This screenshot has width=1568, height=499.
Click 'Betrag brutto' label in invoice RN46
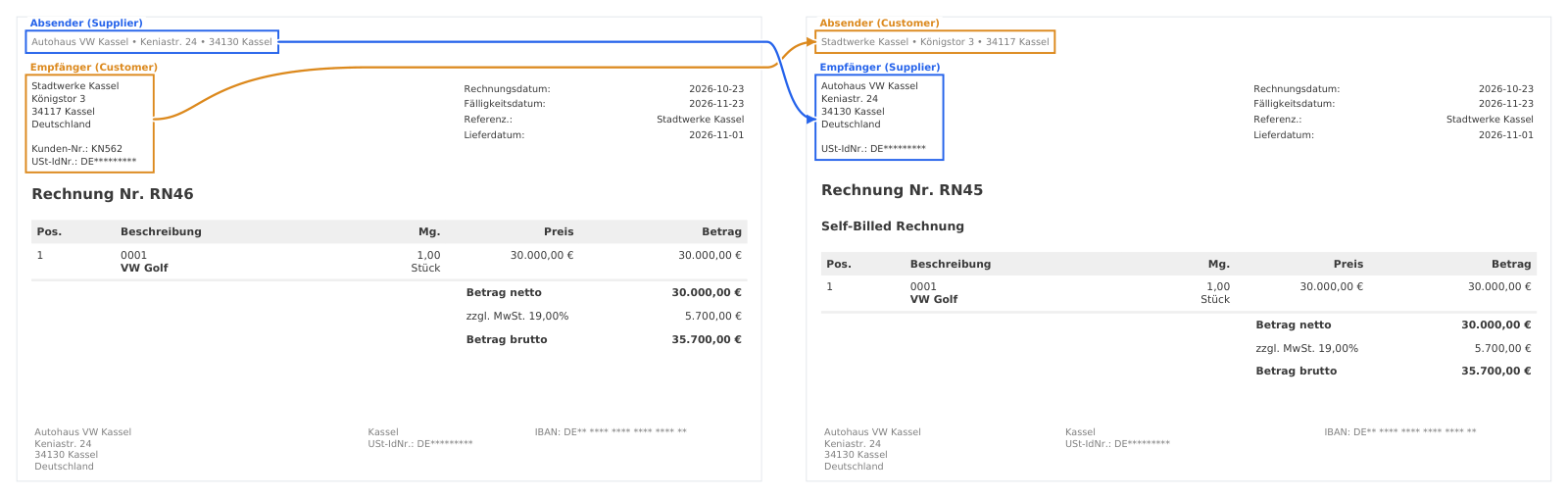(507, 340)
